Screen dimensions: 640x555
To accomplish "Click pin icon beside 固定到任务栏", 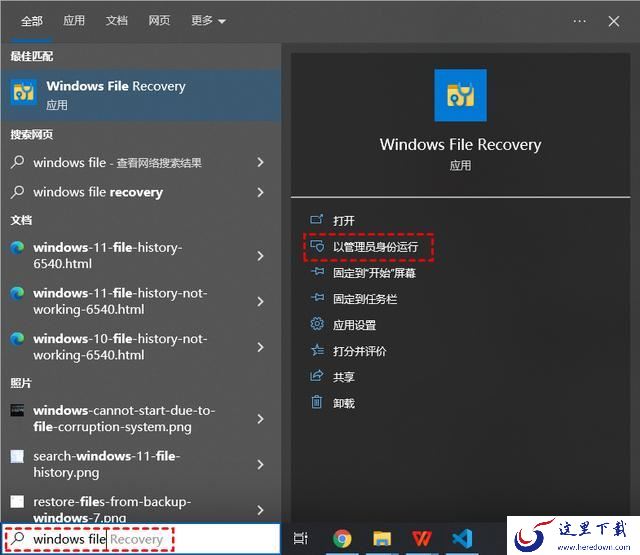I will coord(317,298).
